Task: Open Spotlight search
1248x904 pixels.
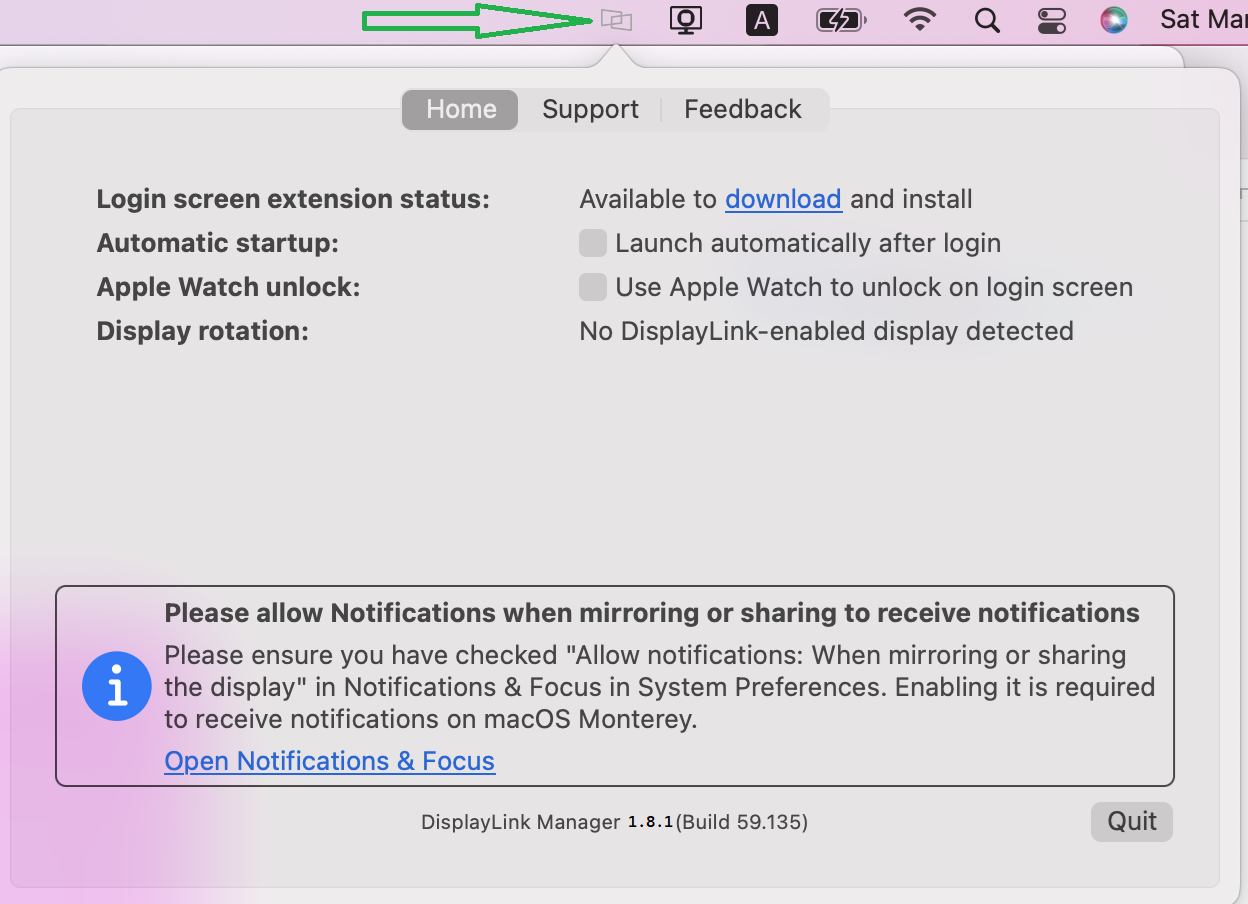Action: pyautogui.click(x=986, y=19)
